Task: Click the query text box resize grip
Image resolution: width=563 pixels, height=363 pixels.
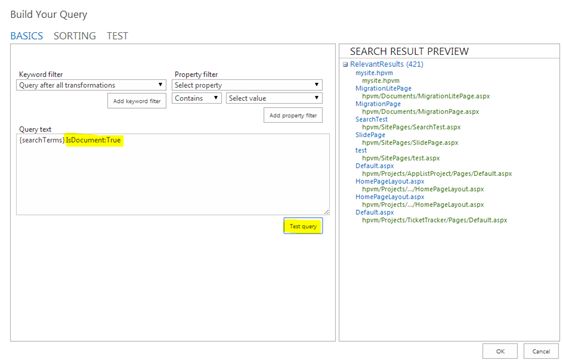Action: (326, 212)
